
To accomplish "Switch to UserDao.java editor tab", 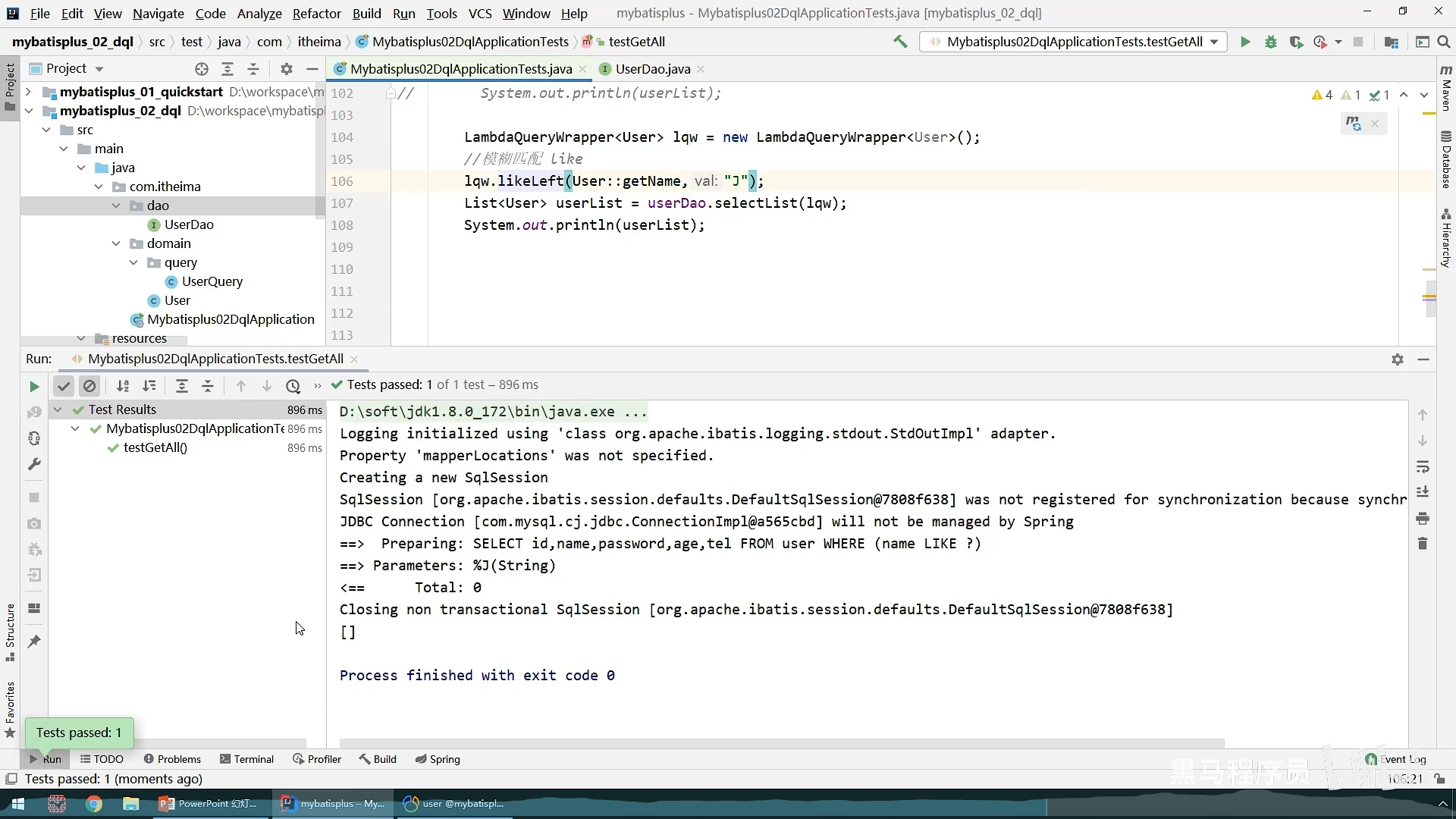I will tap(652, 69).
